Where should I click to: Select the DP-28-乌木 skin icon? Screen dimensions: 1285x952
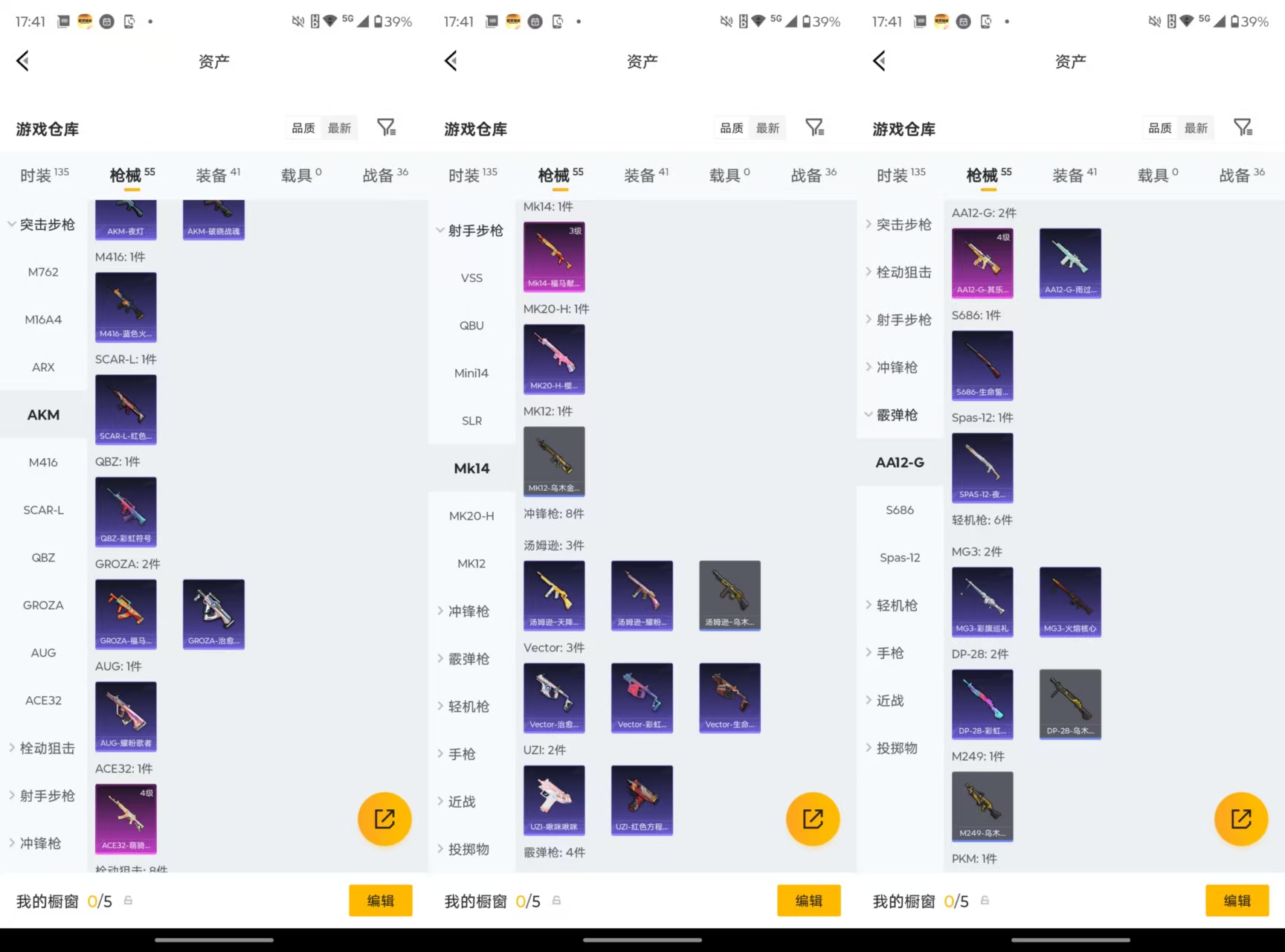tap(1070, 704)
